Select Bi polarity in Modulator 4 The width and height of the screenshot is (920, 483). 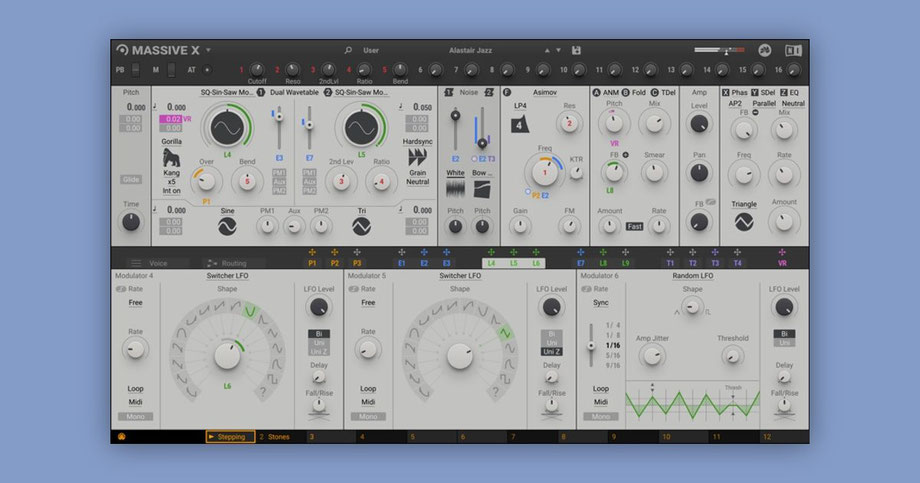point(319,334)
